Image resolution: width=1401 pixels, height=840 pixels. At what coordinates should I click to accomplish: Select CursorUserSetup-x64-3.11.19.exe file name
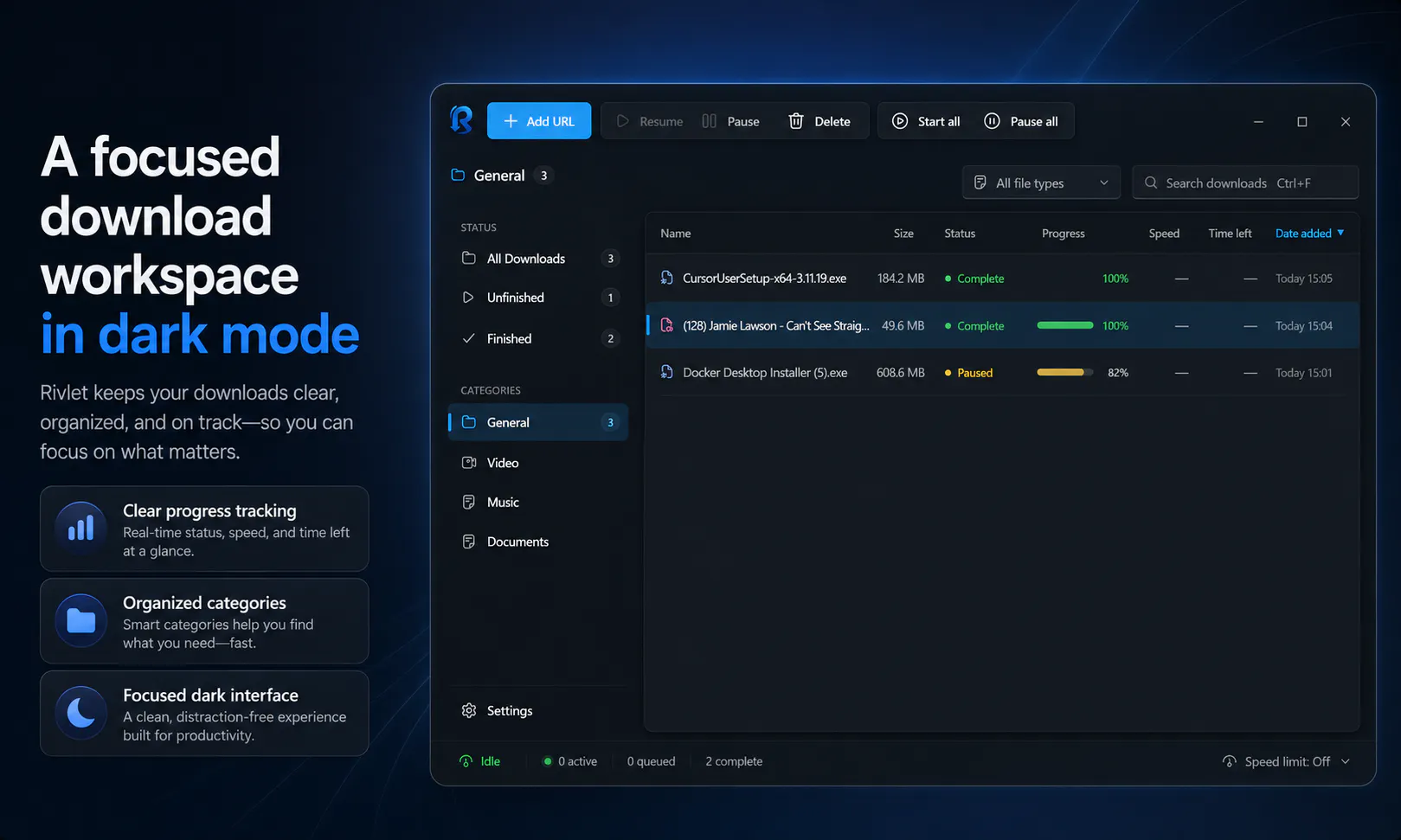[765, 279]
